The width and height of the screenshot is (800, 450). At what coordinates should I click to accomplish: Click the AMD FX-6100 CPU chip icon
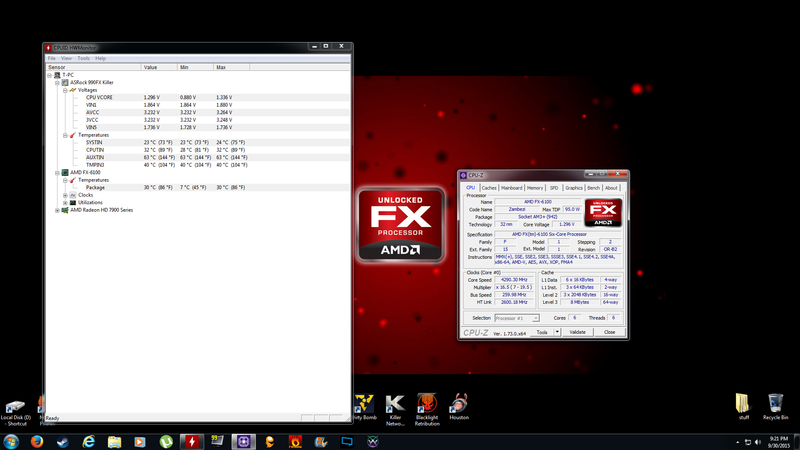[65, 173]
